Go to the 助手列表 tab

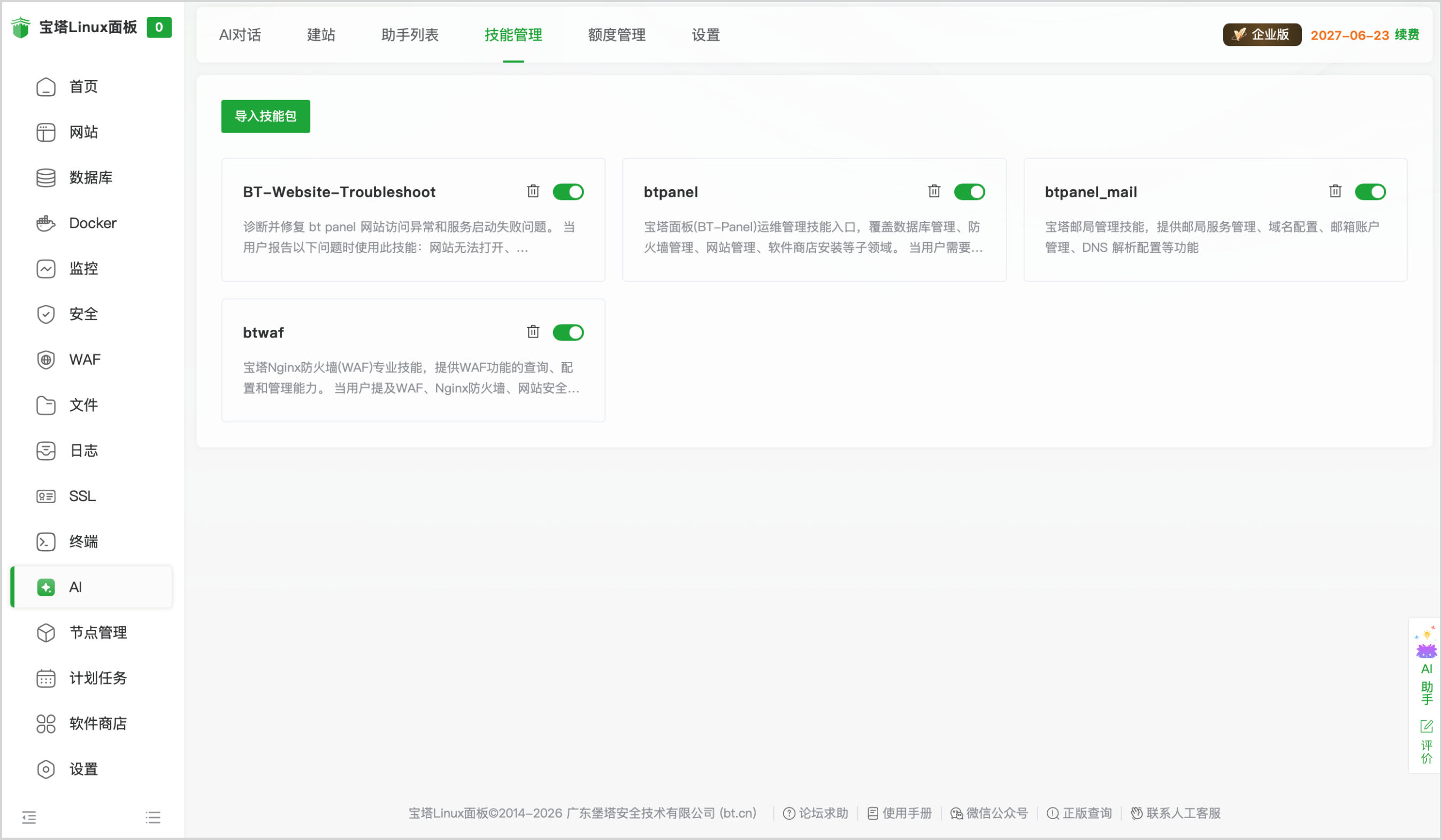(410, 35)
